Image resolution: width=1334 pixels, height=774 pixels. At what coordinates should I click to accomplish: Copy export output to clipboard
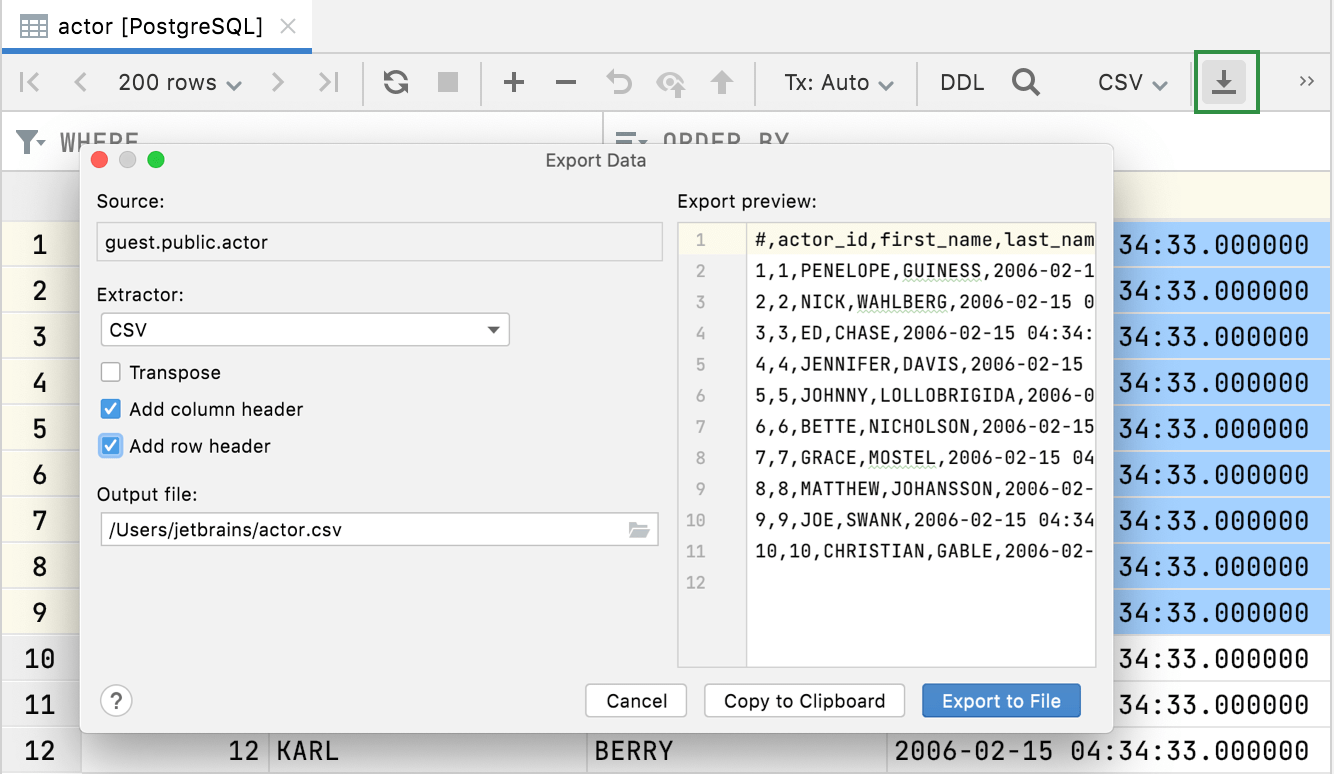(804, 701)
